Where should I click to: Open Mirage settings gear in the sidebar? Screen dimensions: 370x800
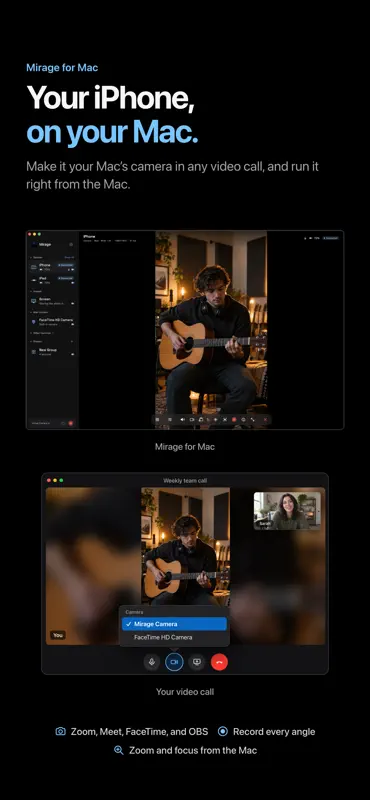click(x=71, y=244)
